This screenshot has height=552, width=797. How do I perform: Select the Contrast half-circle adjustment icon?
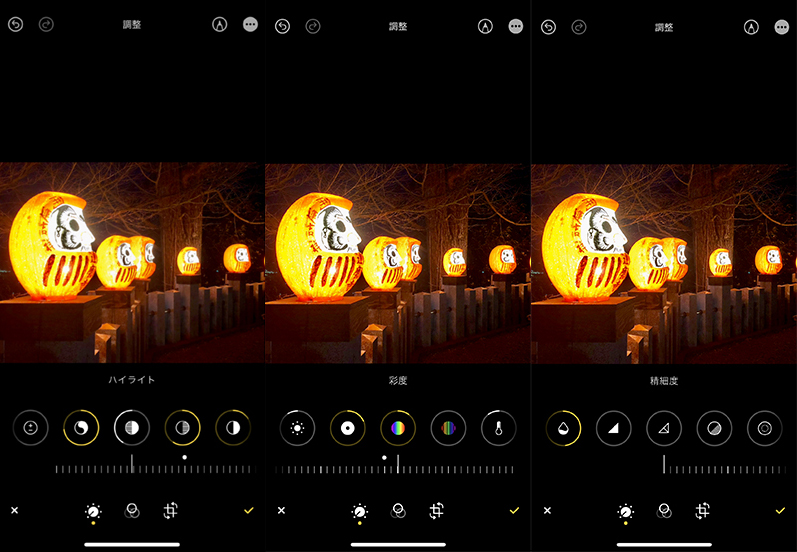pos(233,428)
